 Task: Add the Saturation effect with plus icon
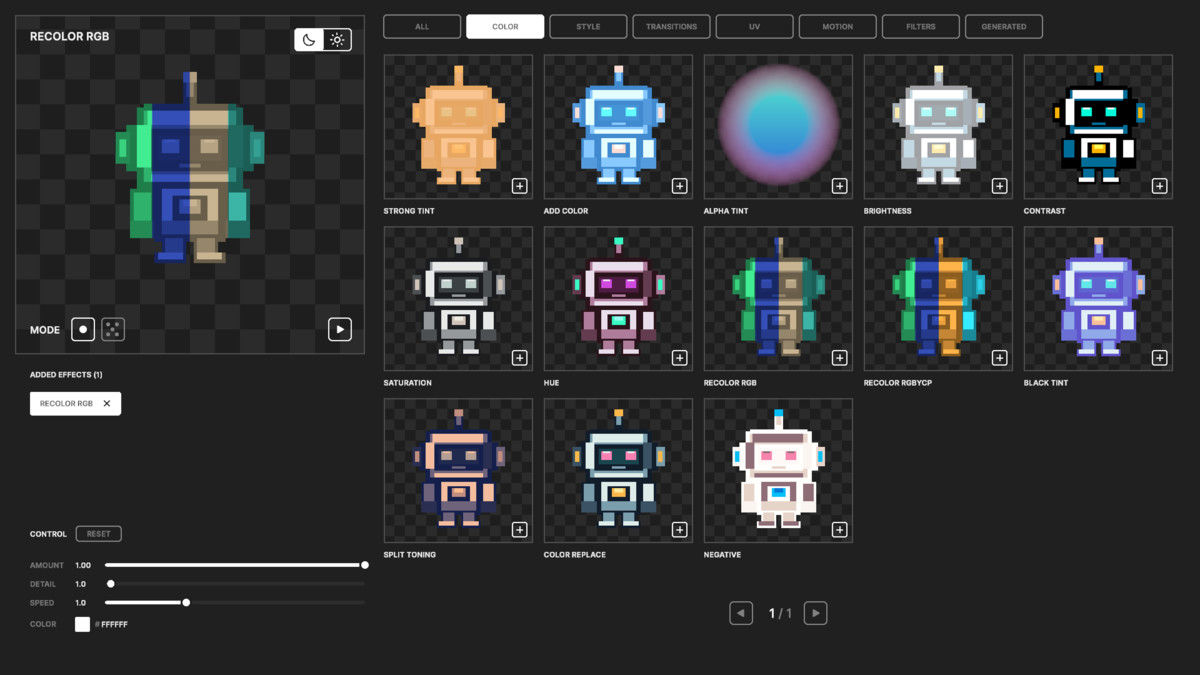click(519, 358)
